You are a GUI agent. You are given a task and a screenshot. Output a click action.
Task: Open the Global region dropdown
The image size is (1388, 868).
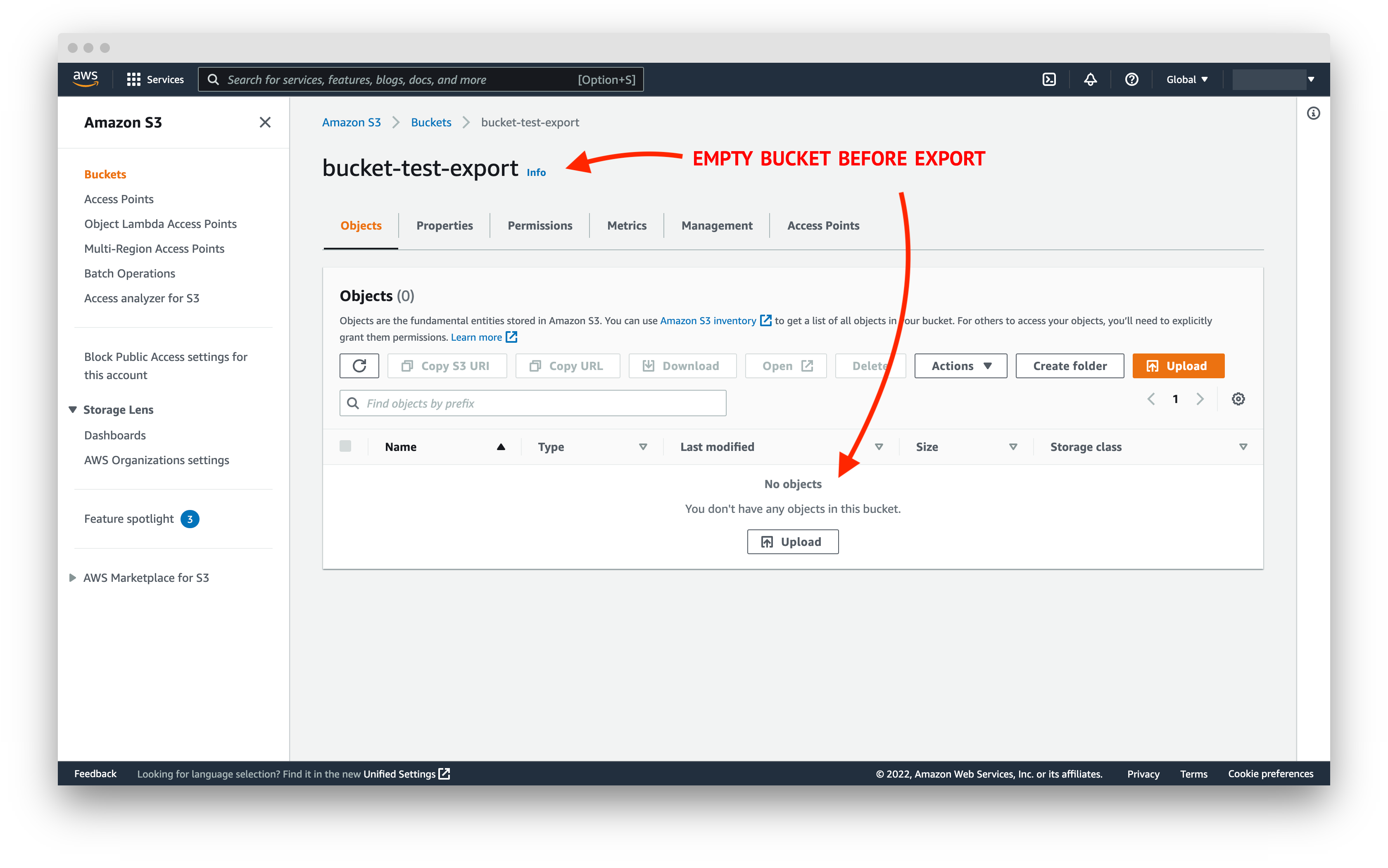click(x=1186, y=79)
